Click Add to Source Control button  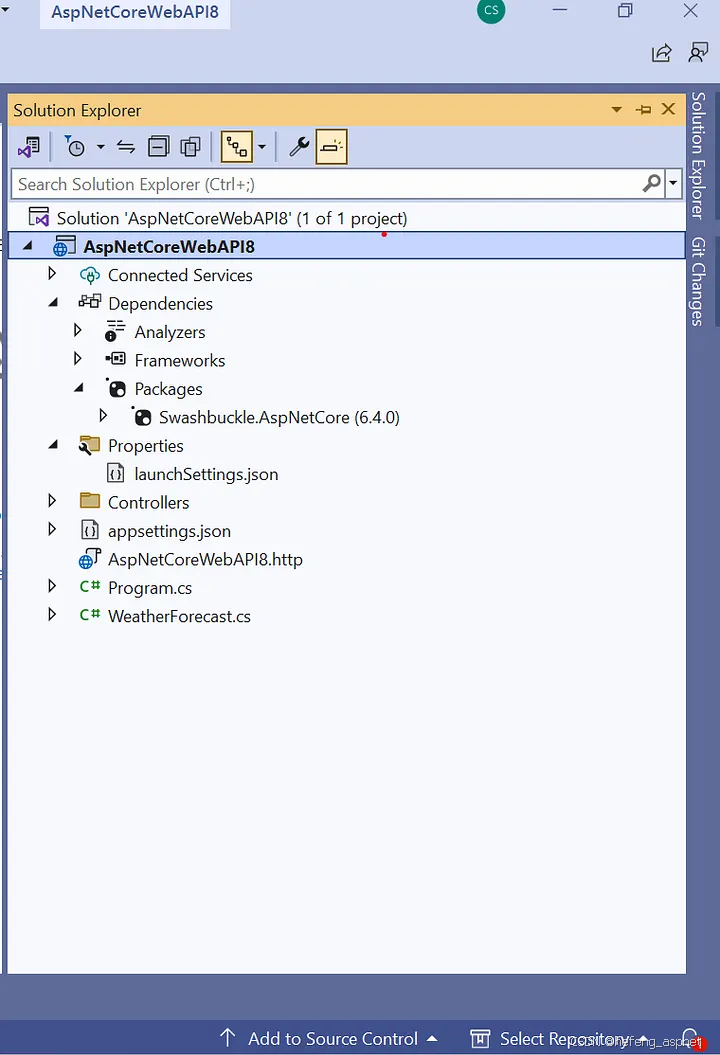click(329, 1038)
